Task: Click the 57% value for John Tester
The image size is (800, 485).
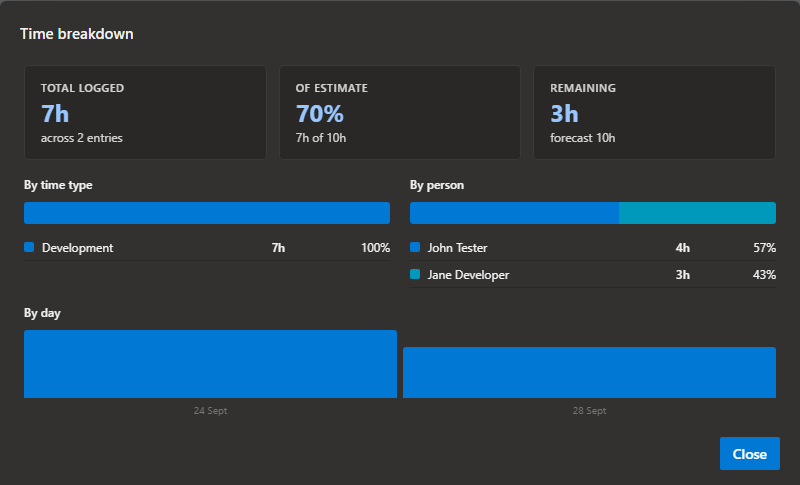Action: (764, 248)
